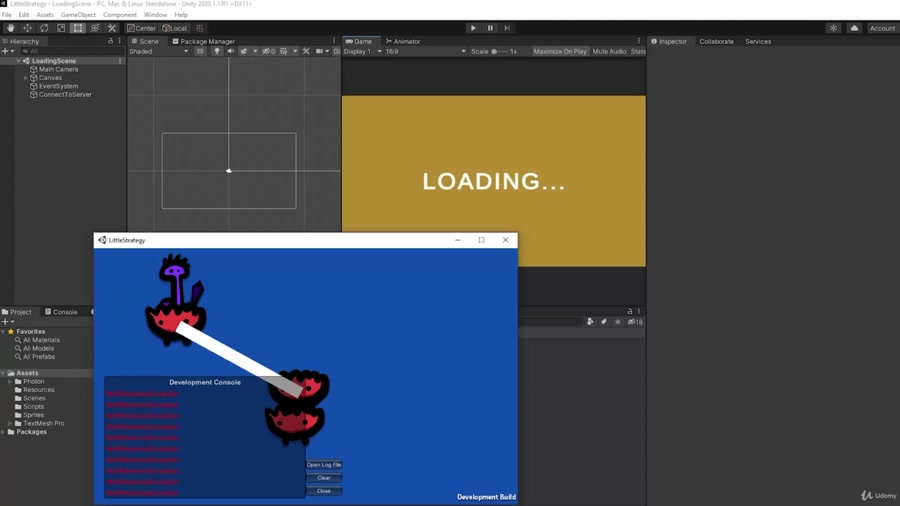Switch to the Scene tab
The height and width of the screenshot is (506, 900).
145,41
